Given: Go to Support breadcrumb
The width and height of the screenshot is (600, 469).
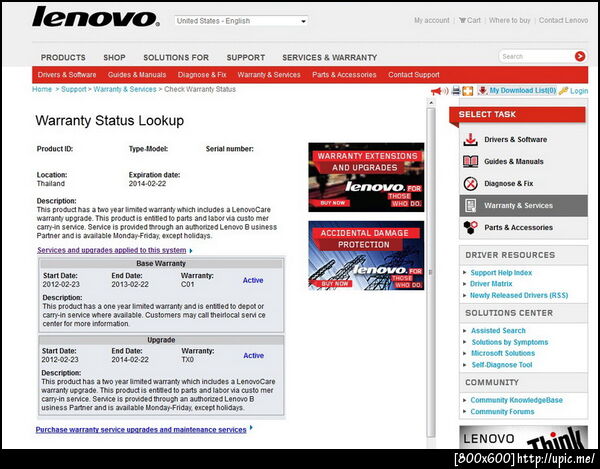Looking at the screenshot, I should click(x=73, y=89).
